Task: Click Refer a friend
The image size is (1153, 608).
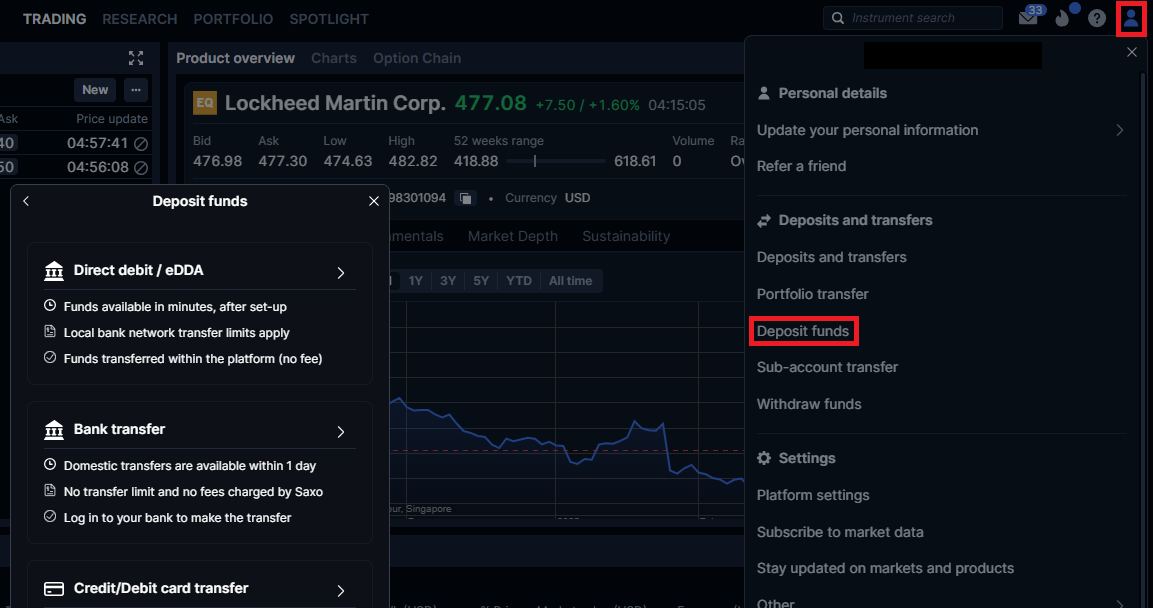Action: coord(802,166)
